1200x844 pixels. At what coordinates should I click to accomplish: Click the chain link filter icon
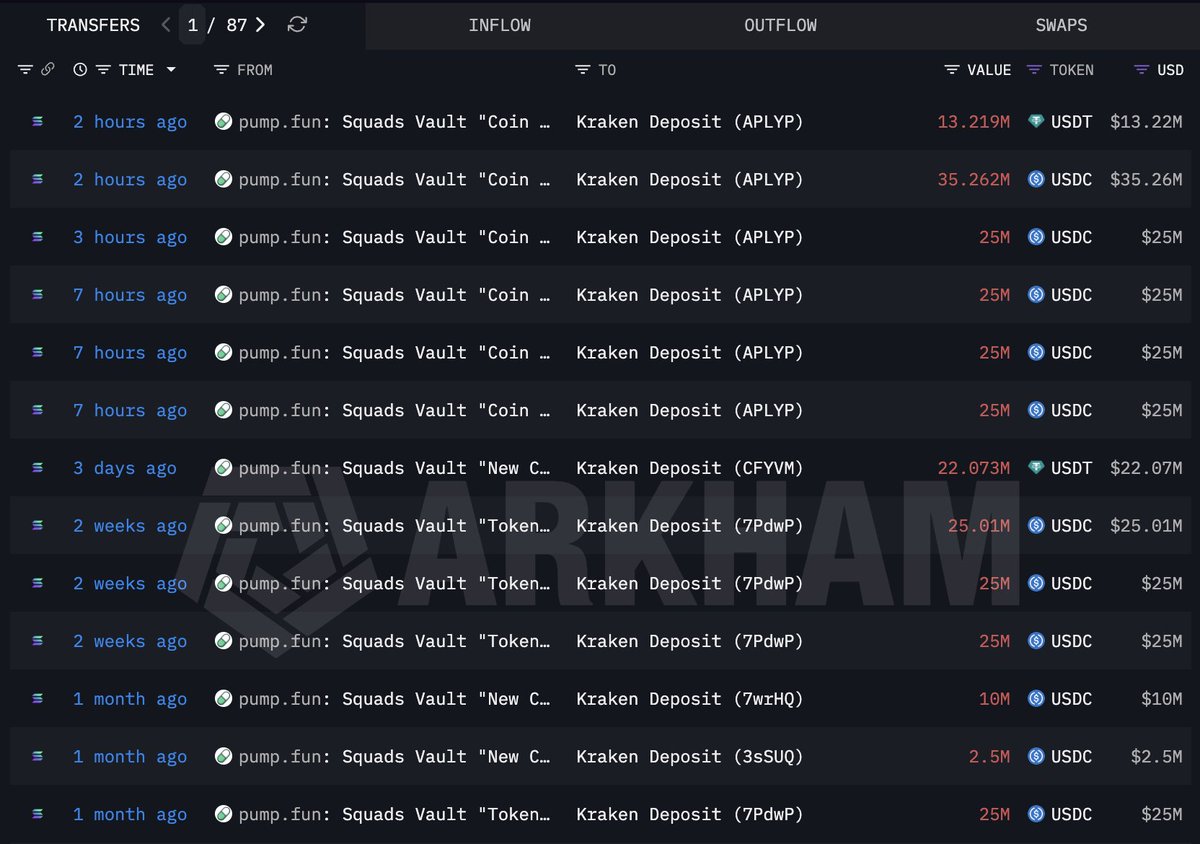click(x=47, y=70)
